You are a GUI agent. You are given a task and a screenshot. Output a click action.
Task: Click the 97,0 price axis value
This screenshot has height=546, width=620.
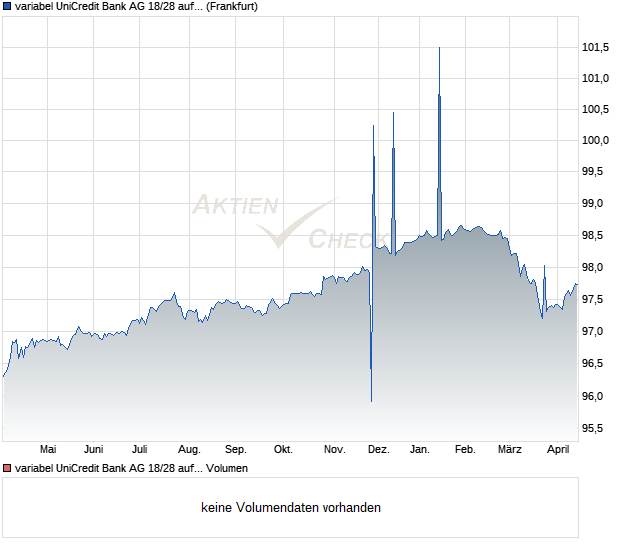[592, 331]
